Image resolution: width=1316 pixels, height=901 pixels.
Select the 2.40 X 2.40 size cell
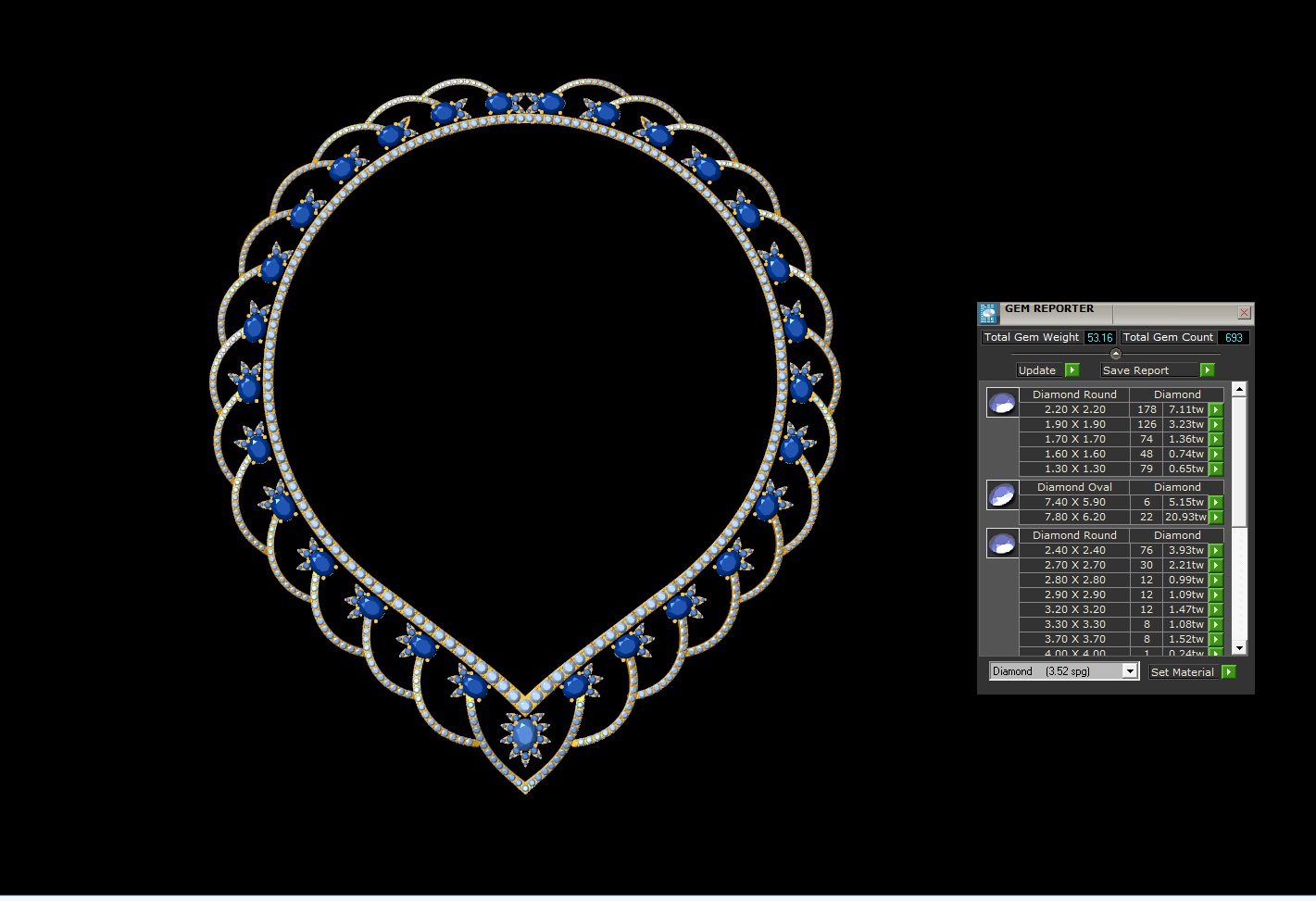pos(1074,550)
